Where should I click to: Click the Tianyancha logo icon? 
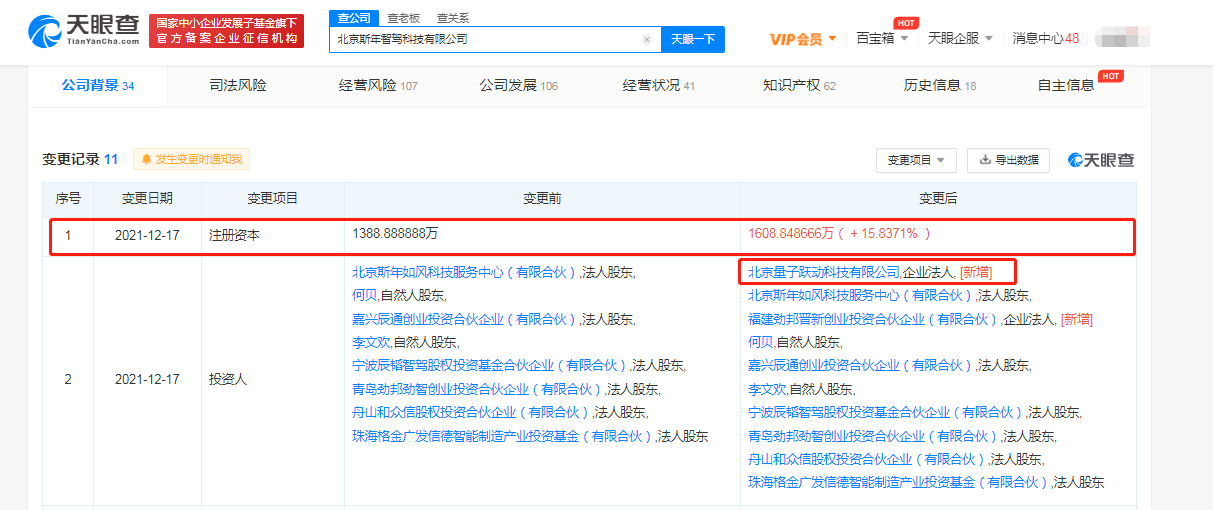pyautogui.click(x=44, y=31)
